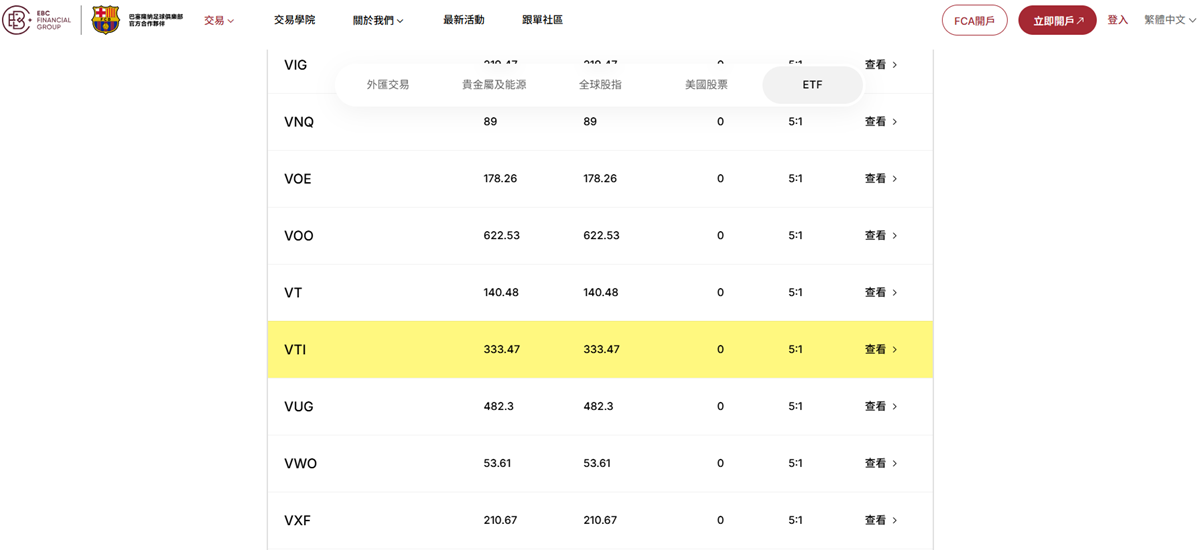1200x550 pixels.
Task: Select the VTI symbol name
Action: pos(295,350)
